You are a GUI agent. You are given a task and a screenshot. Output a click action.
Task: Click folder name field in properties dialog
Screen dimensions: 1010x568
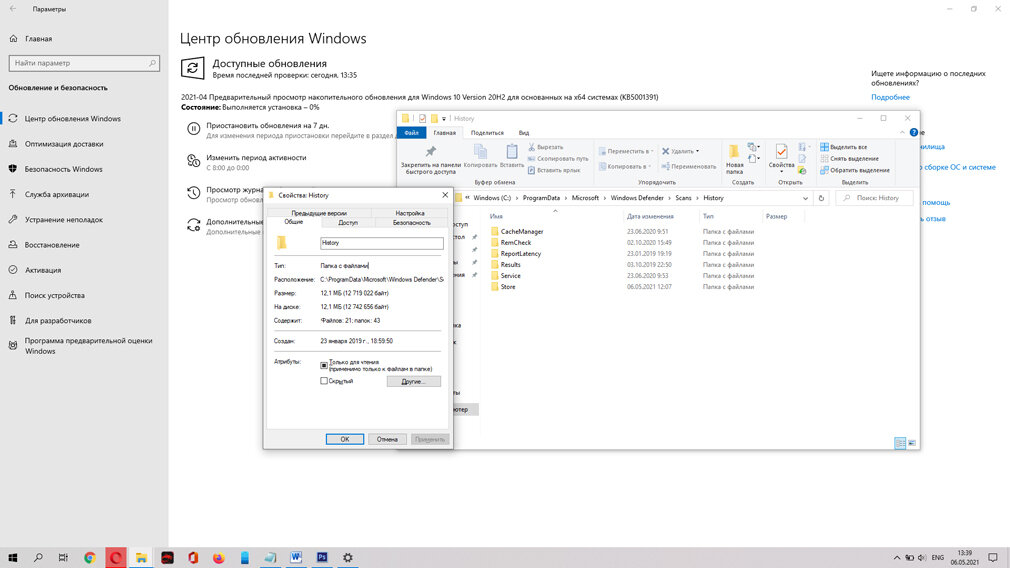point(382,243)
